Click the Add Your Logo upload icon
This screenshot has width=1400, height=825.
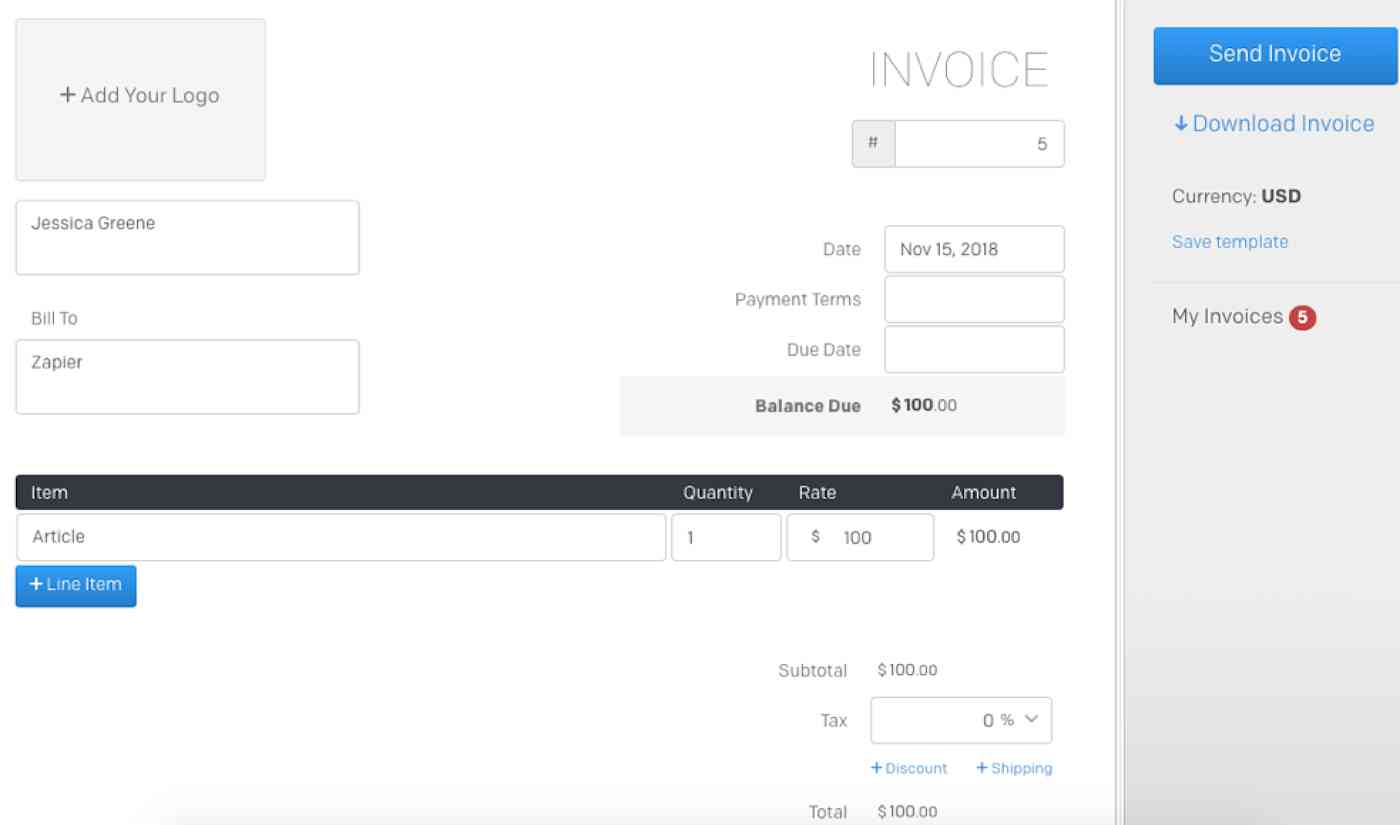point(67,95)
